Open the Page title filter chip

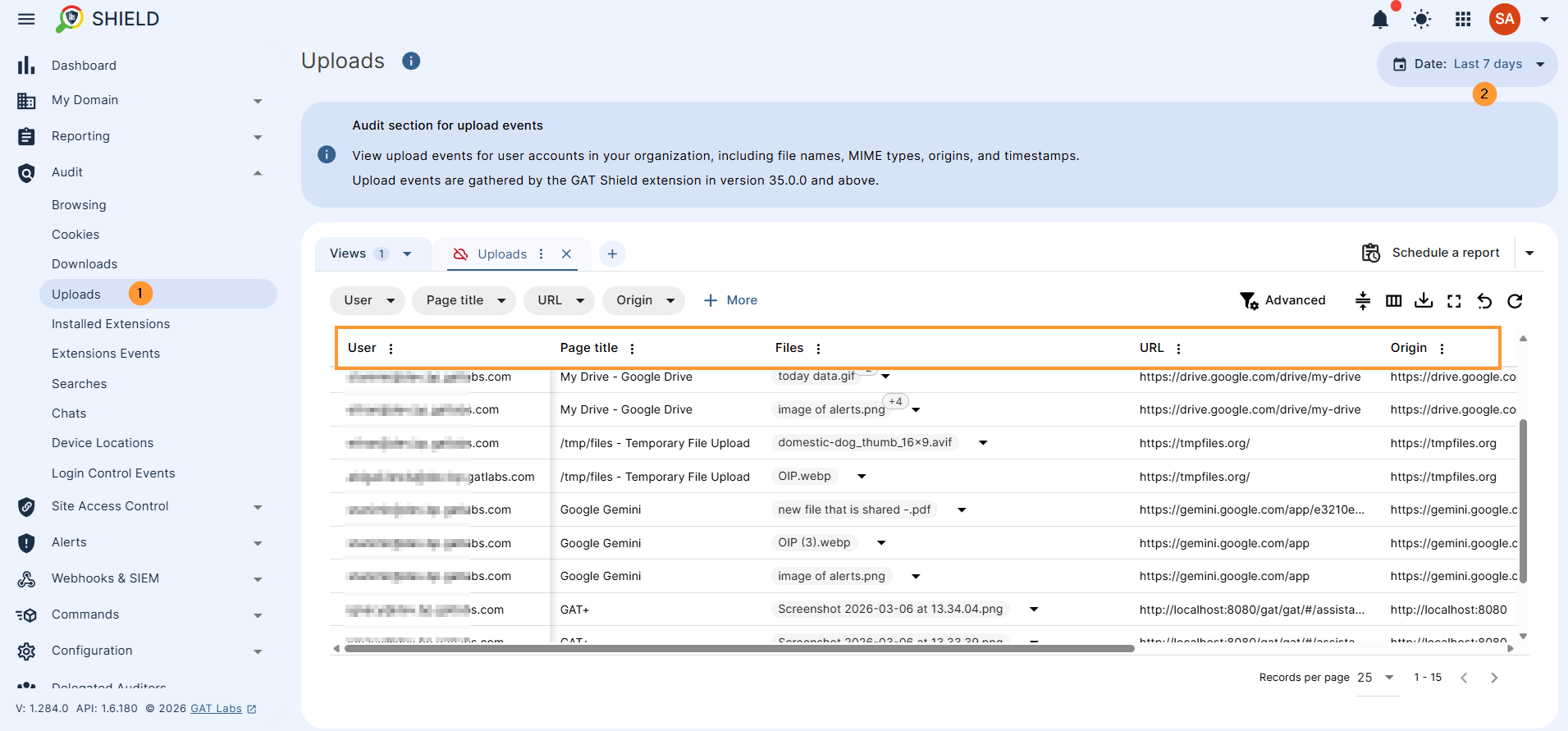pyautogui.click(x=464, y=300)
